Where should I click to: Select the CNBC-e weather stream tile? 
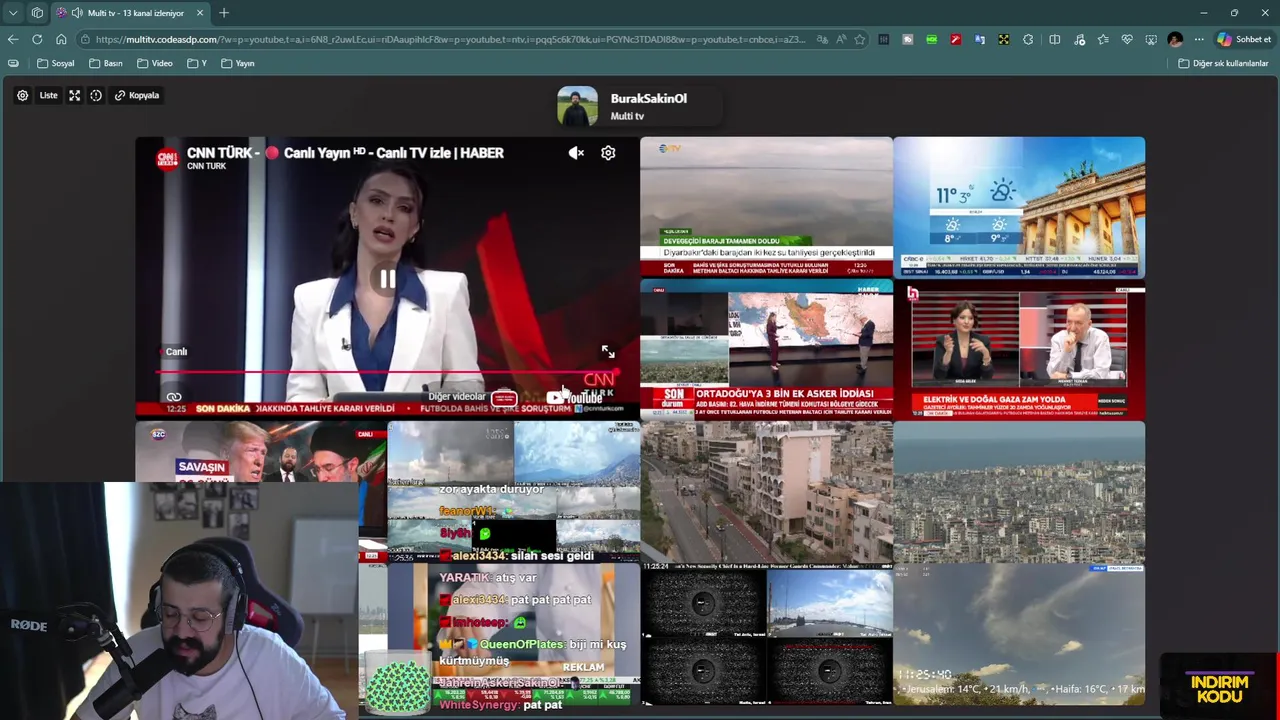[x=1019, y=207]
